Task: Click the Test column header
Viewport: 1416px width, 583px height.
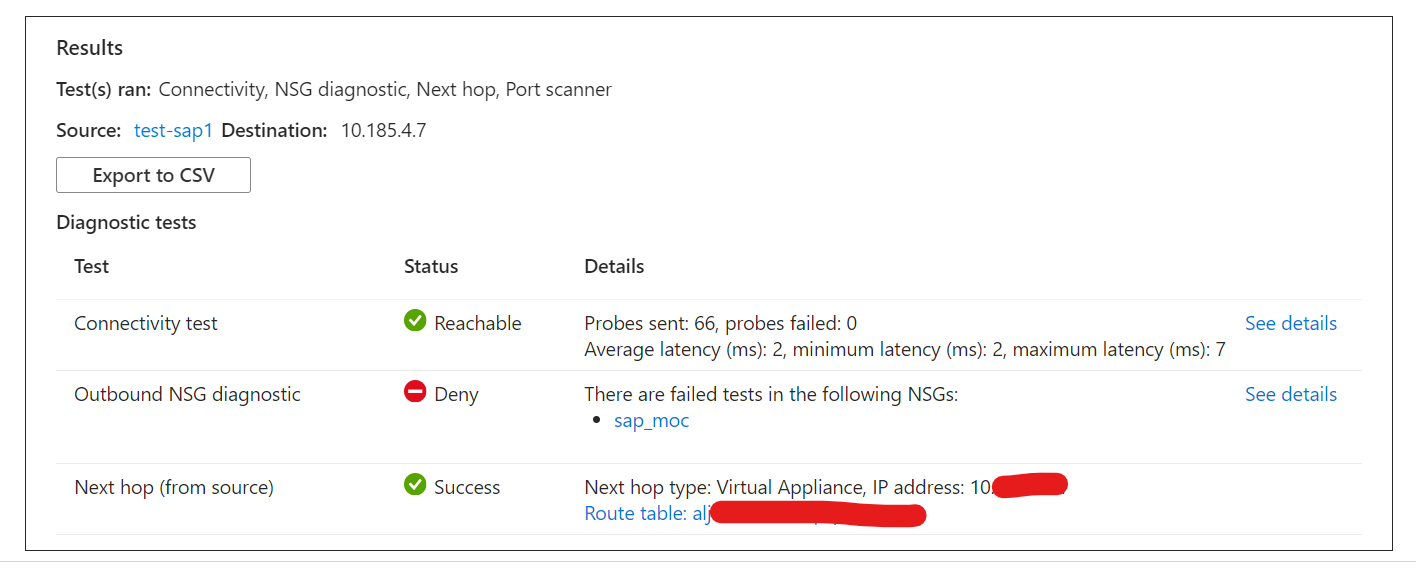Action: [x=92, y=266]
